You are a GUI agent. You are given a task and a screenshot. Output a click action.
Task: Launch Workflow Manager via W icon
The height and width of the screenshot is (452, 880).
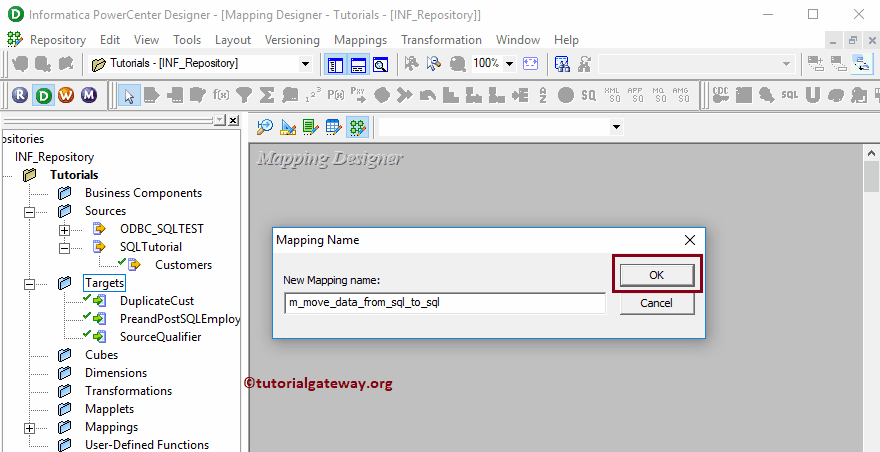click(x=66, y=95)
